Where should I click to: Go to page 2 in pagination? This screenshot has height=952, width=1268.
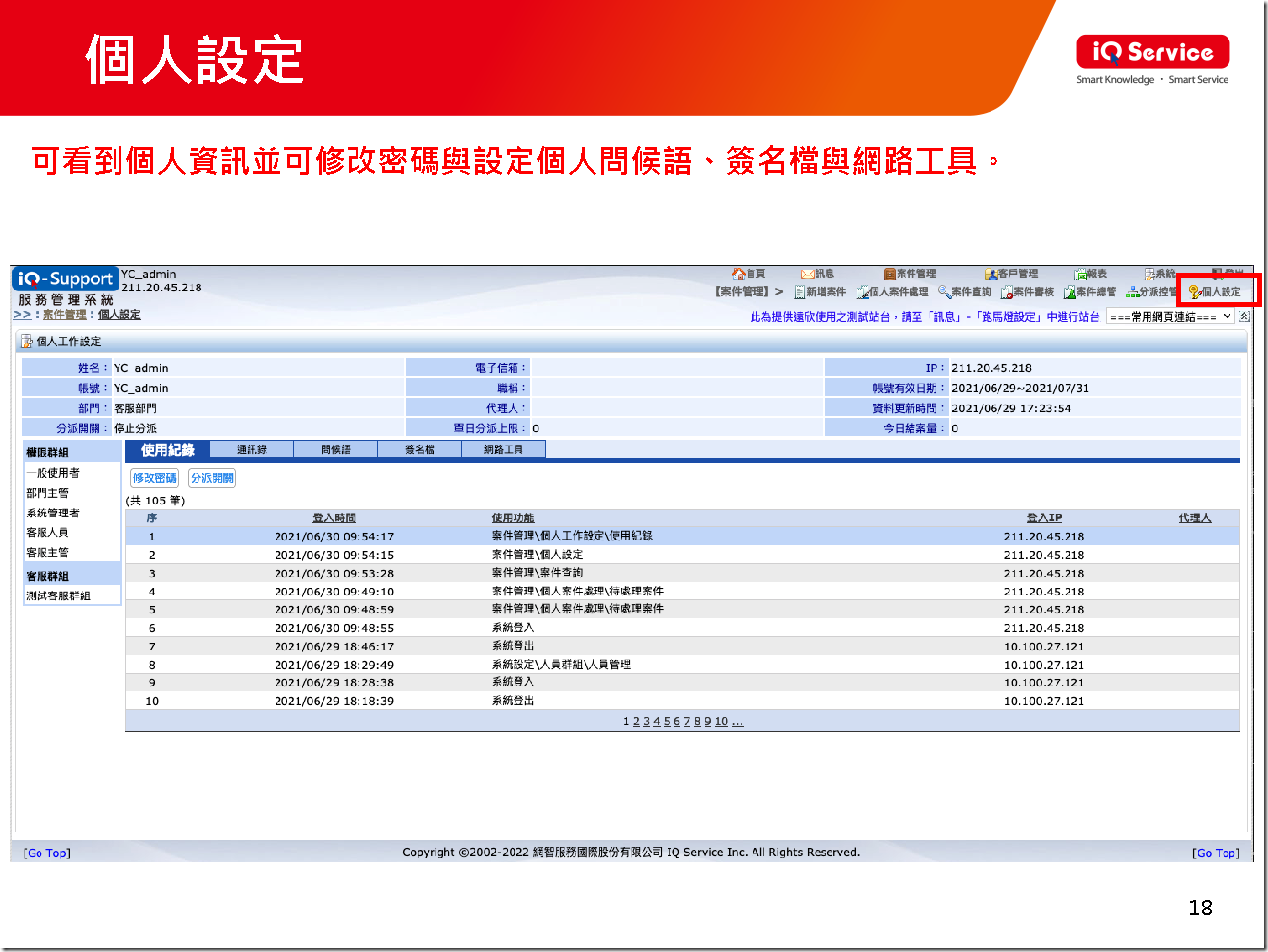coord(636,722)
